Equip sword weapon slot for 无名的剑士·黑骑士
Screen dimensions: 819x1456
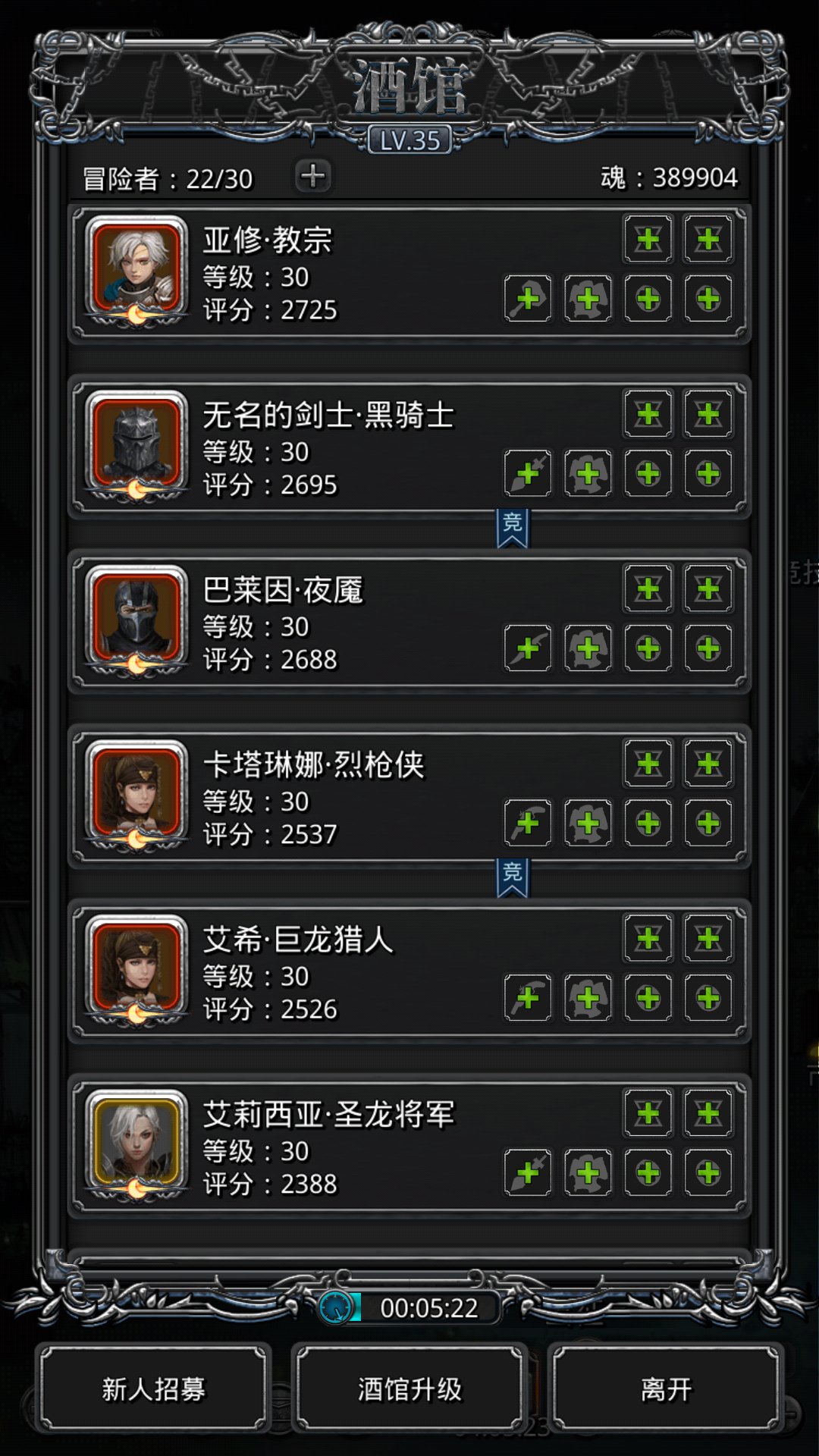click(528, 474)
